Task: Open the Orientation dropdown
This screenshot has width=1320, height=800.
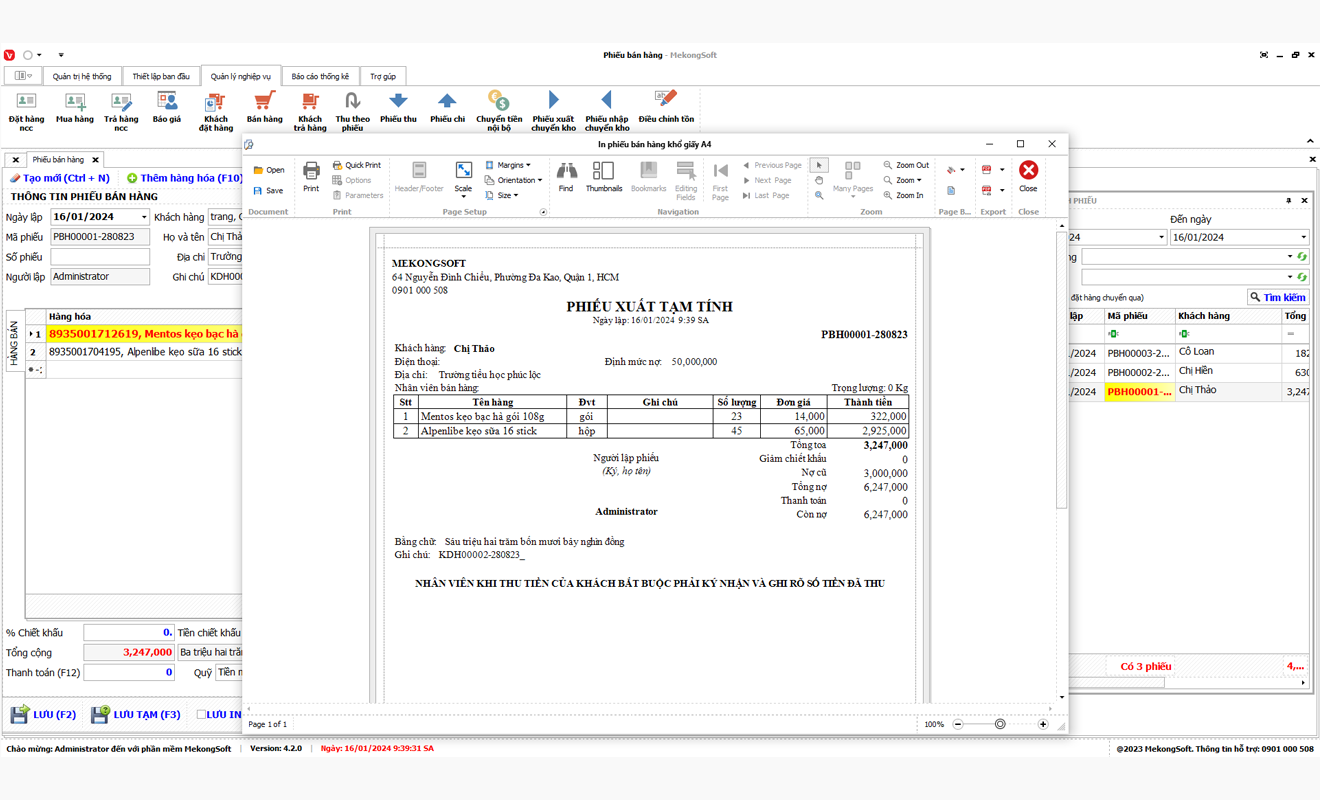Action: 513,180
